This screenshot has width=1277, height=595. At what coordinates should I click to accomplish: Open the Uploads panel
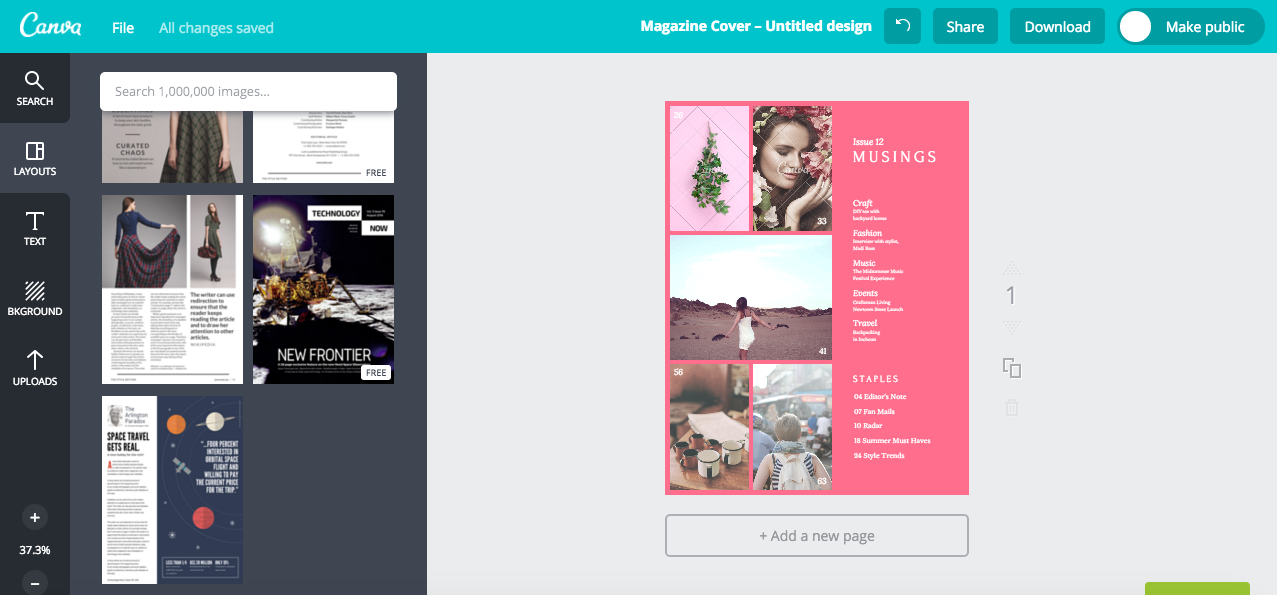35,368
